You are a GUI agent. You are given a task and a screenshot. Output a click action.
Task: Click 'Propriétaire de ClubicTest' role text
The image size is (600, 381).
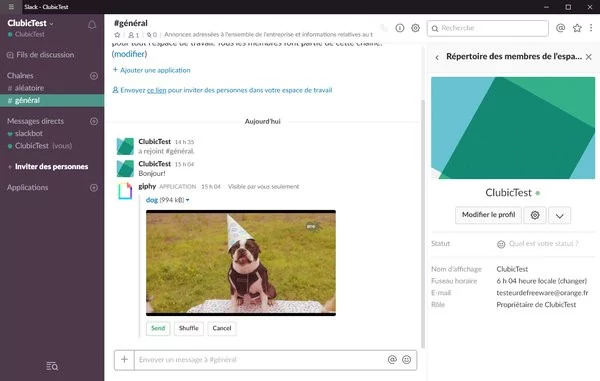tap(536, 305)
